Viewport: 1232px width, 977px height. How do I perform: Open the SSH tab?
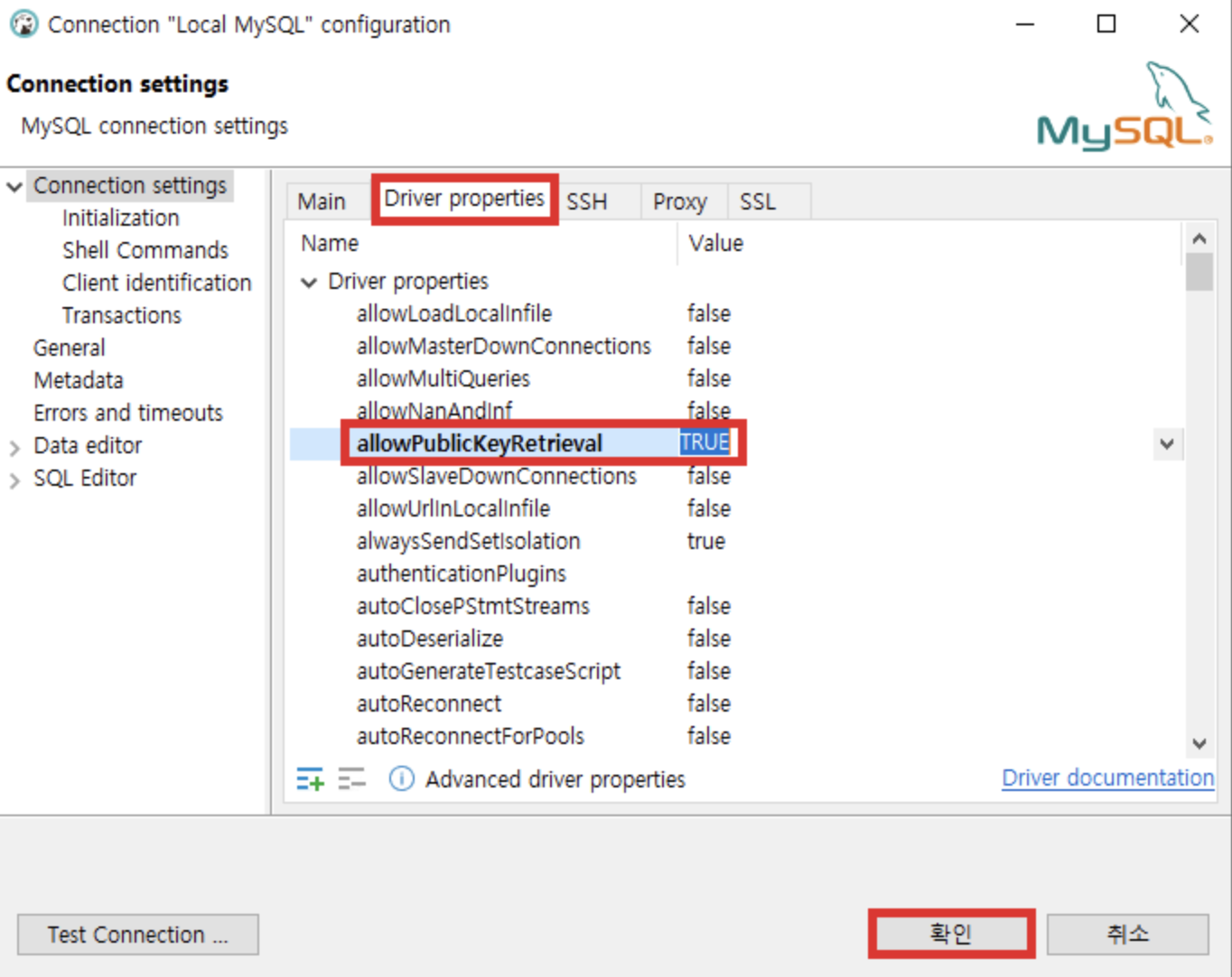[587, 201]
